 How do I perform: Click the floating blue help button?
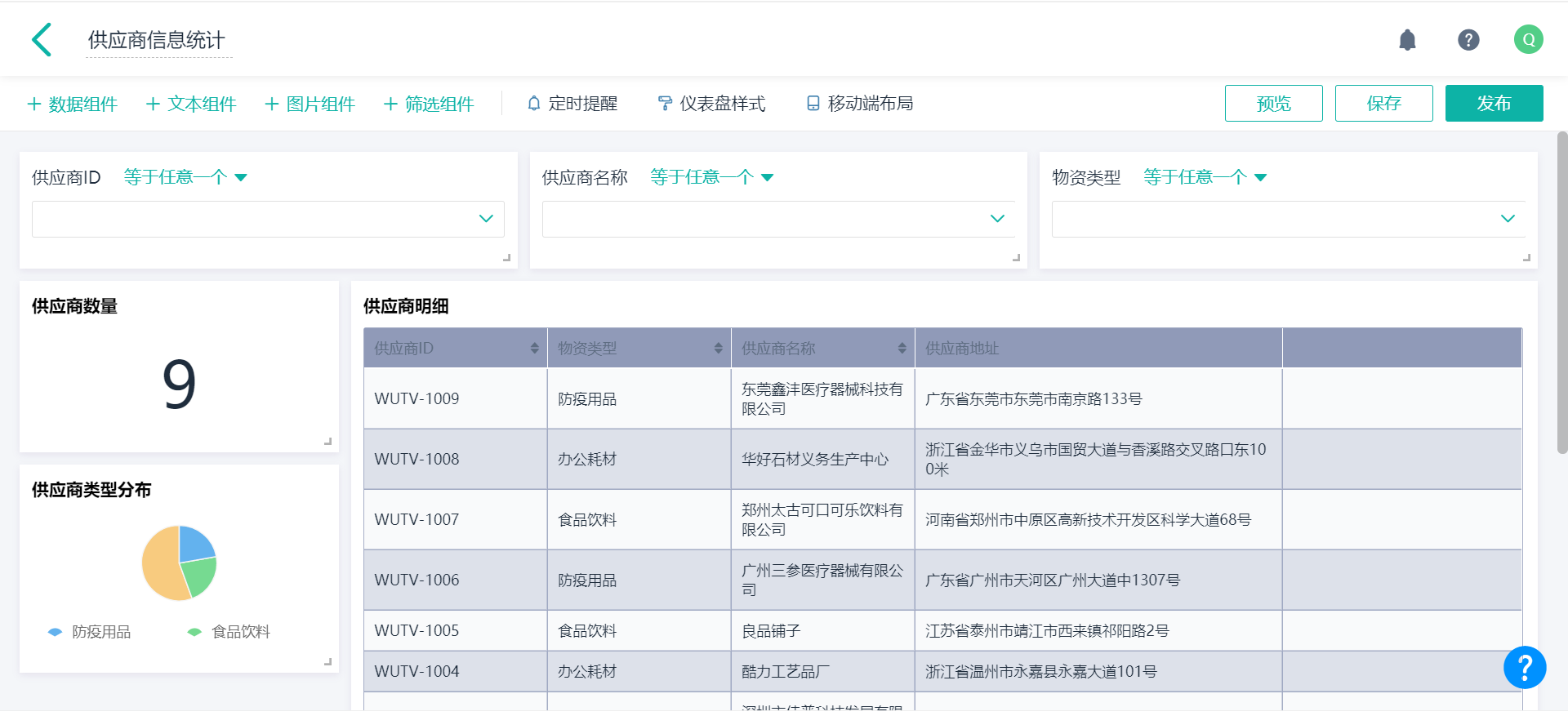(1524, 668)
